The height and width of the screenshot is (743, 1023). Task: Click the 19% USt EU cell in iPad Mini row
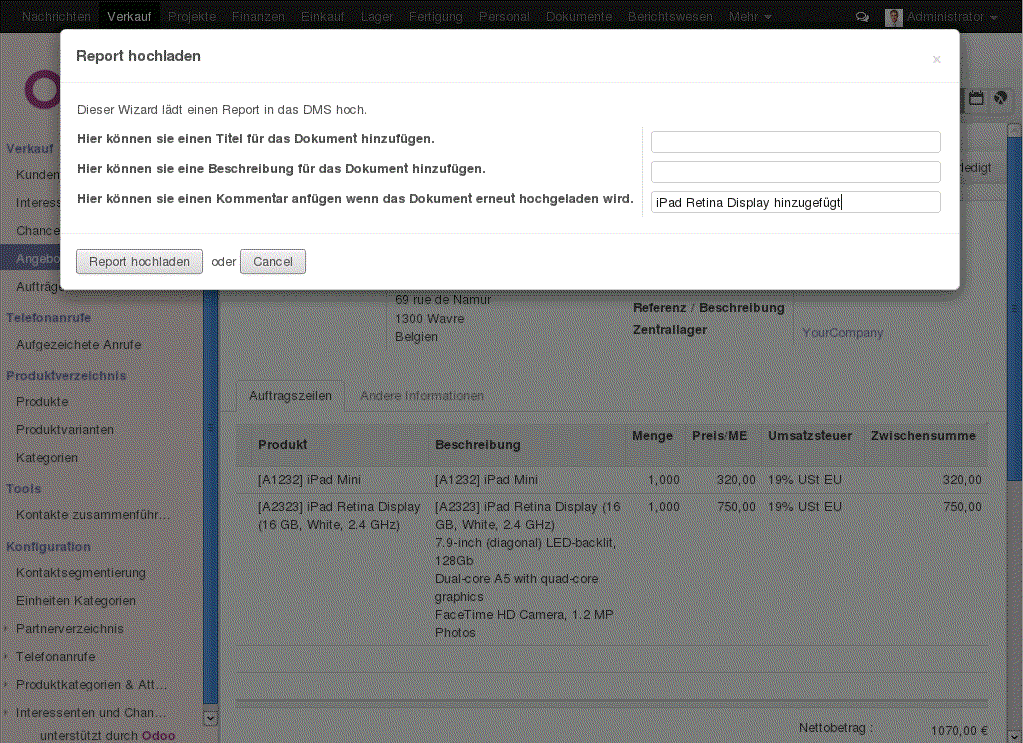[x=804, y=480]
